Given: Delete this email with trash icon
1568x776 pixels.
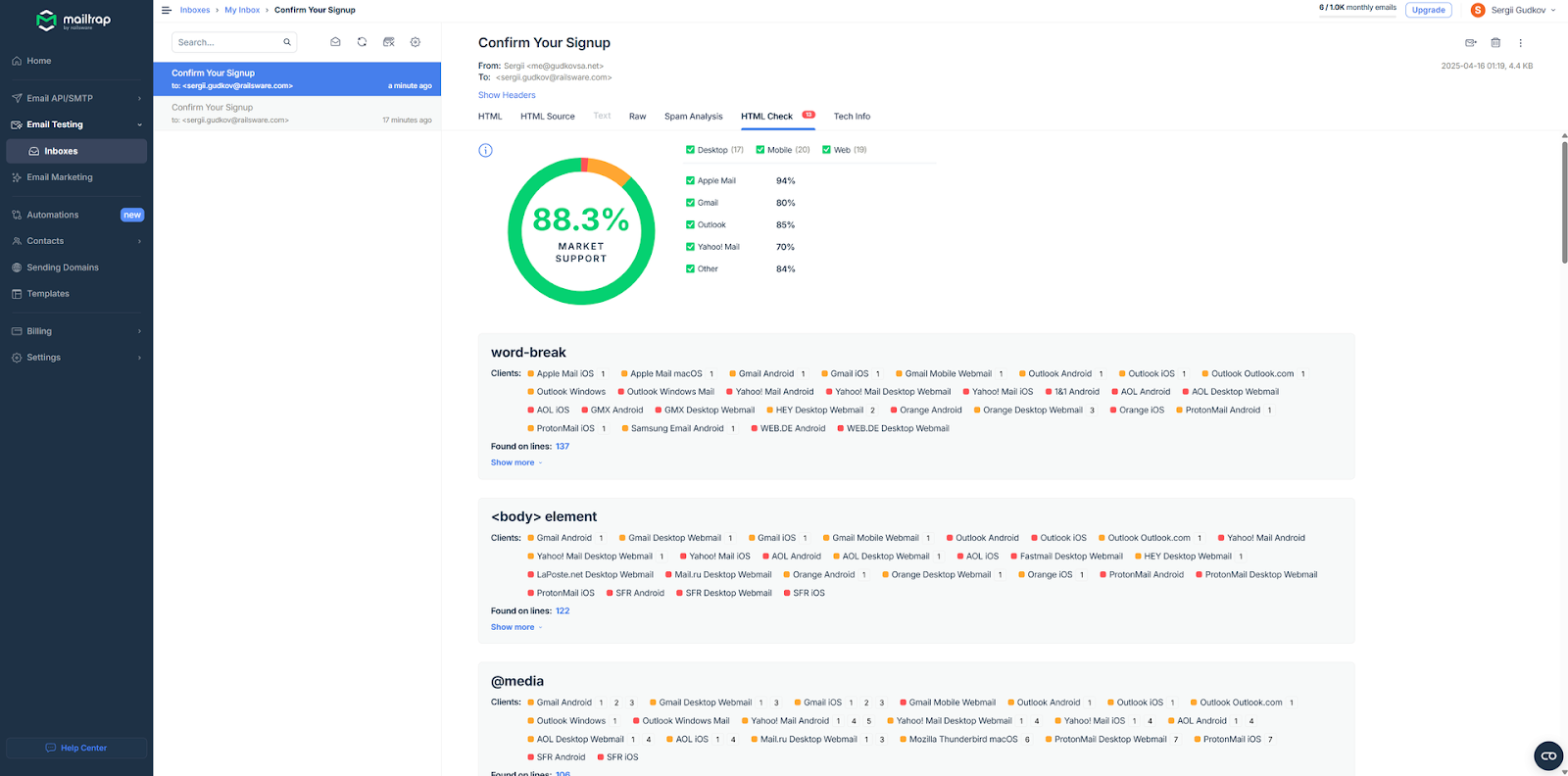Looking at the screenshot, I should [x=1495, y=43].
